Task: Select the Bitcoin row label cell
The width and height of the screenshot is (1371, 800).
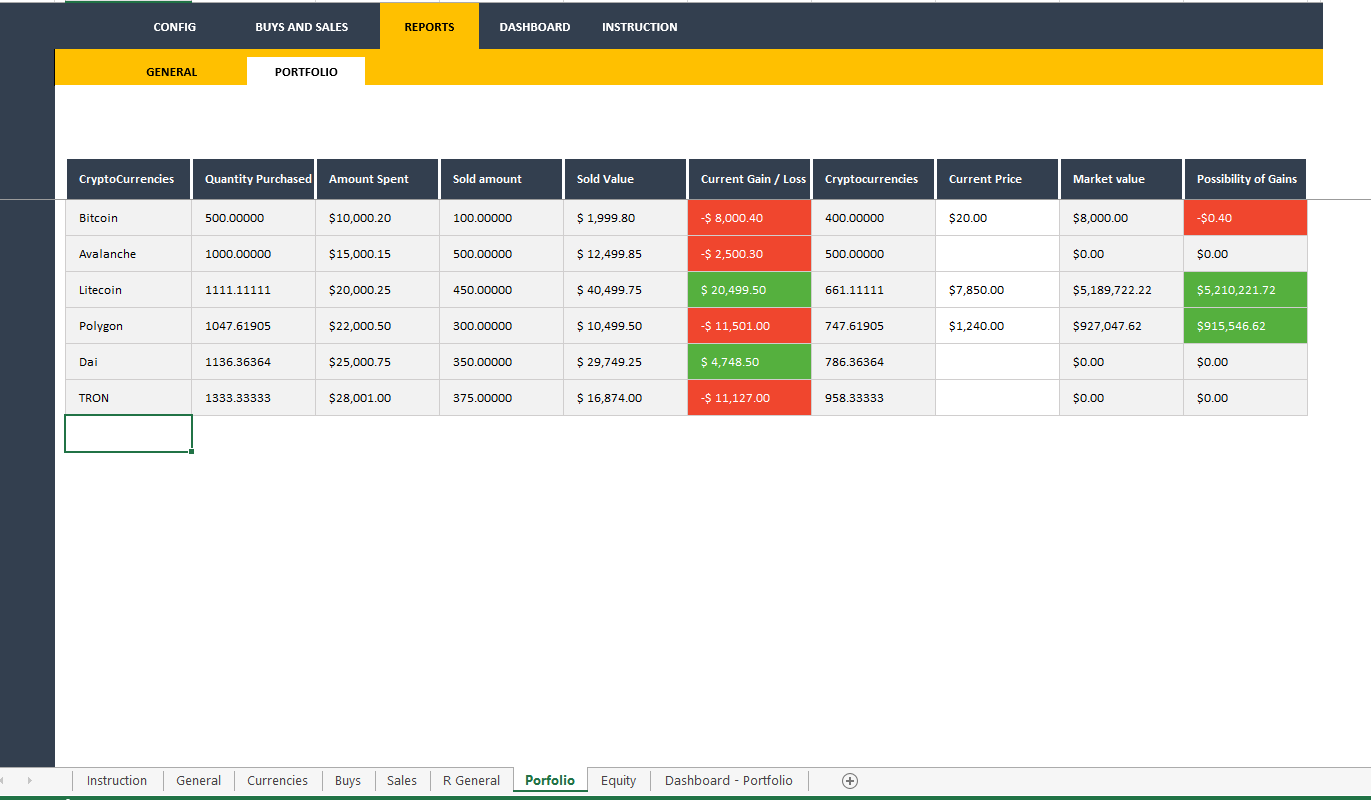Action: coord(128,218)
